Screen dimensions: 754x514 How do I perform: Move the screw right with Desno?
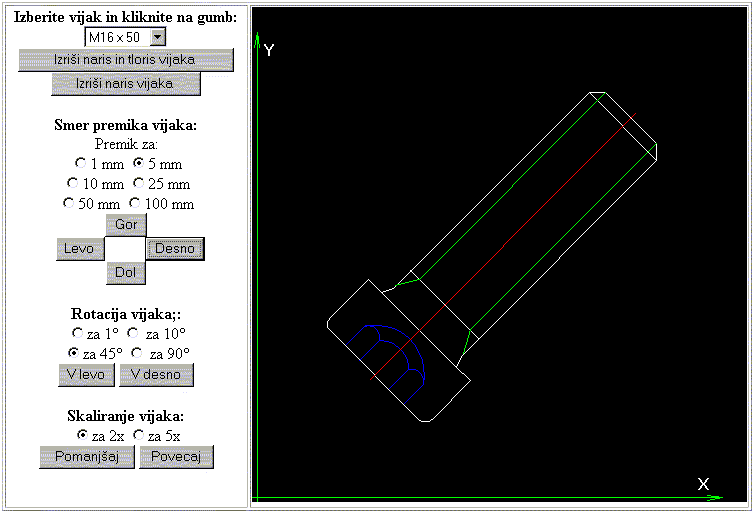175,249
